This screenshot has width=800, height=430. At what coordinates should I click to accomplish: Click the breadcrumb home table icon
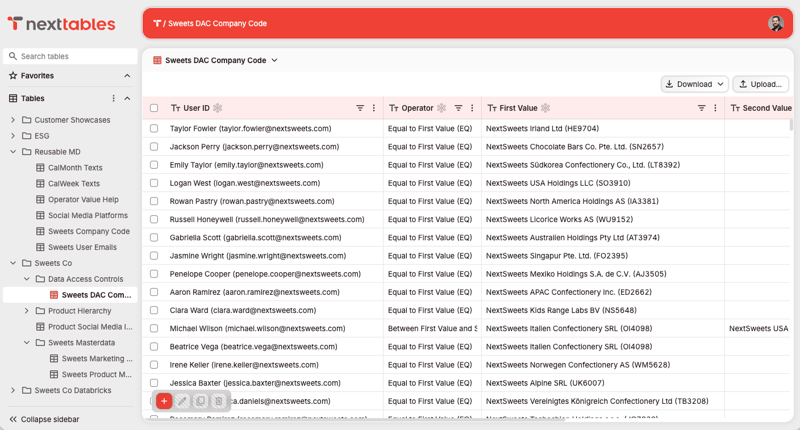(157, 23)
